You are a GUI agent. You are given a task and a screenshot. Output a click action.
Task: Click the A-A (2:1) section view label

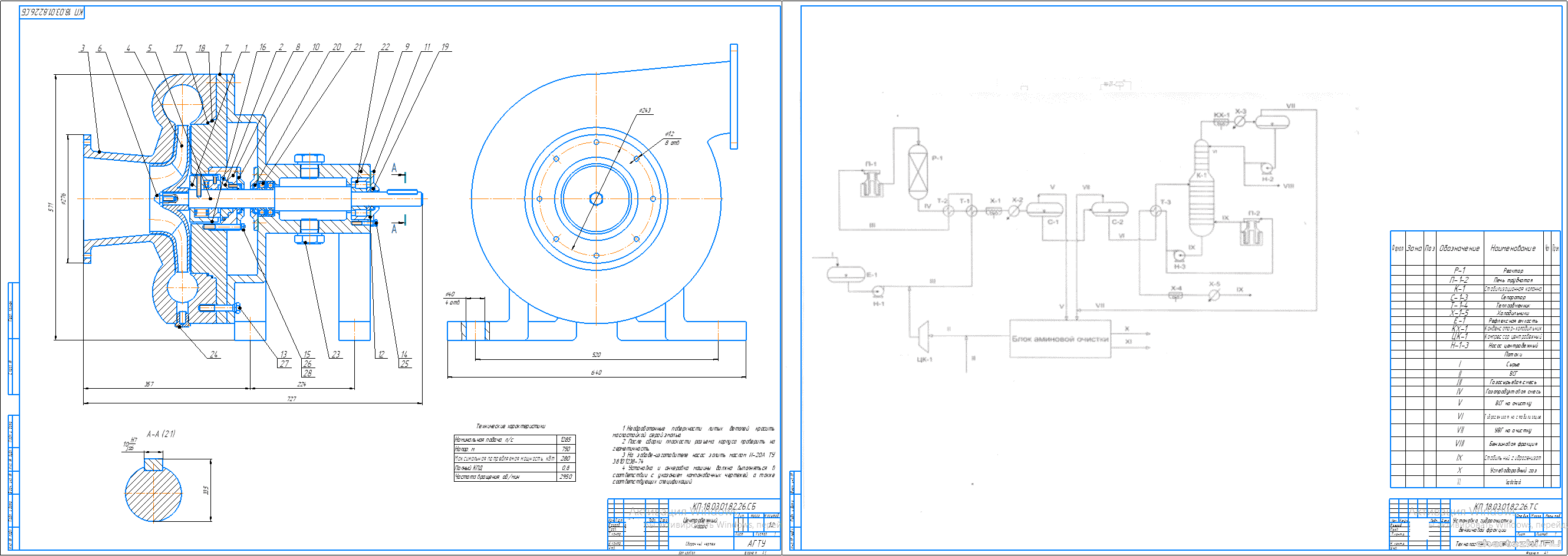coord(161,433)
